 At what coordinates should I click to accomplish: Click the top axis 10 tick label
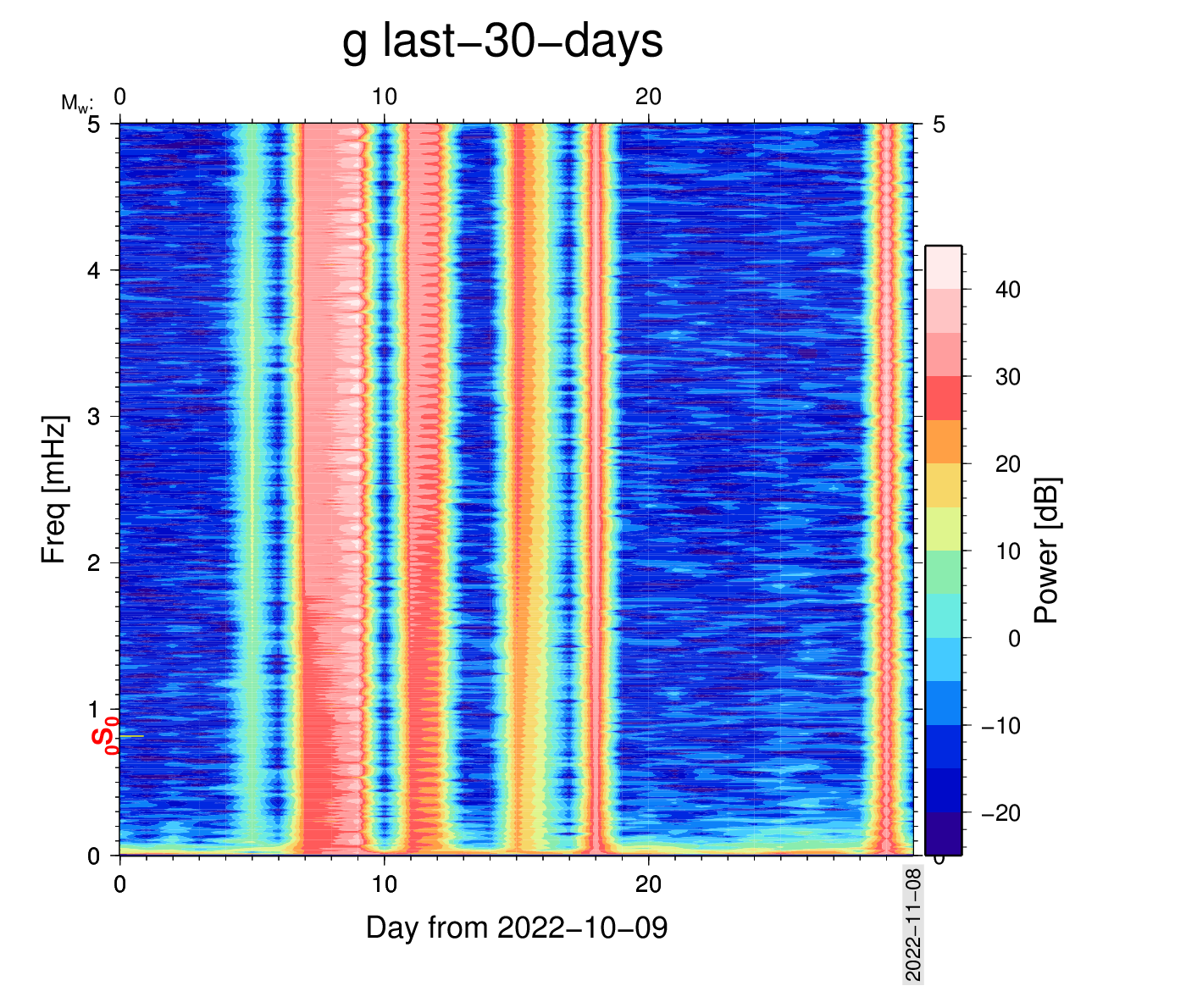(384, 97)
